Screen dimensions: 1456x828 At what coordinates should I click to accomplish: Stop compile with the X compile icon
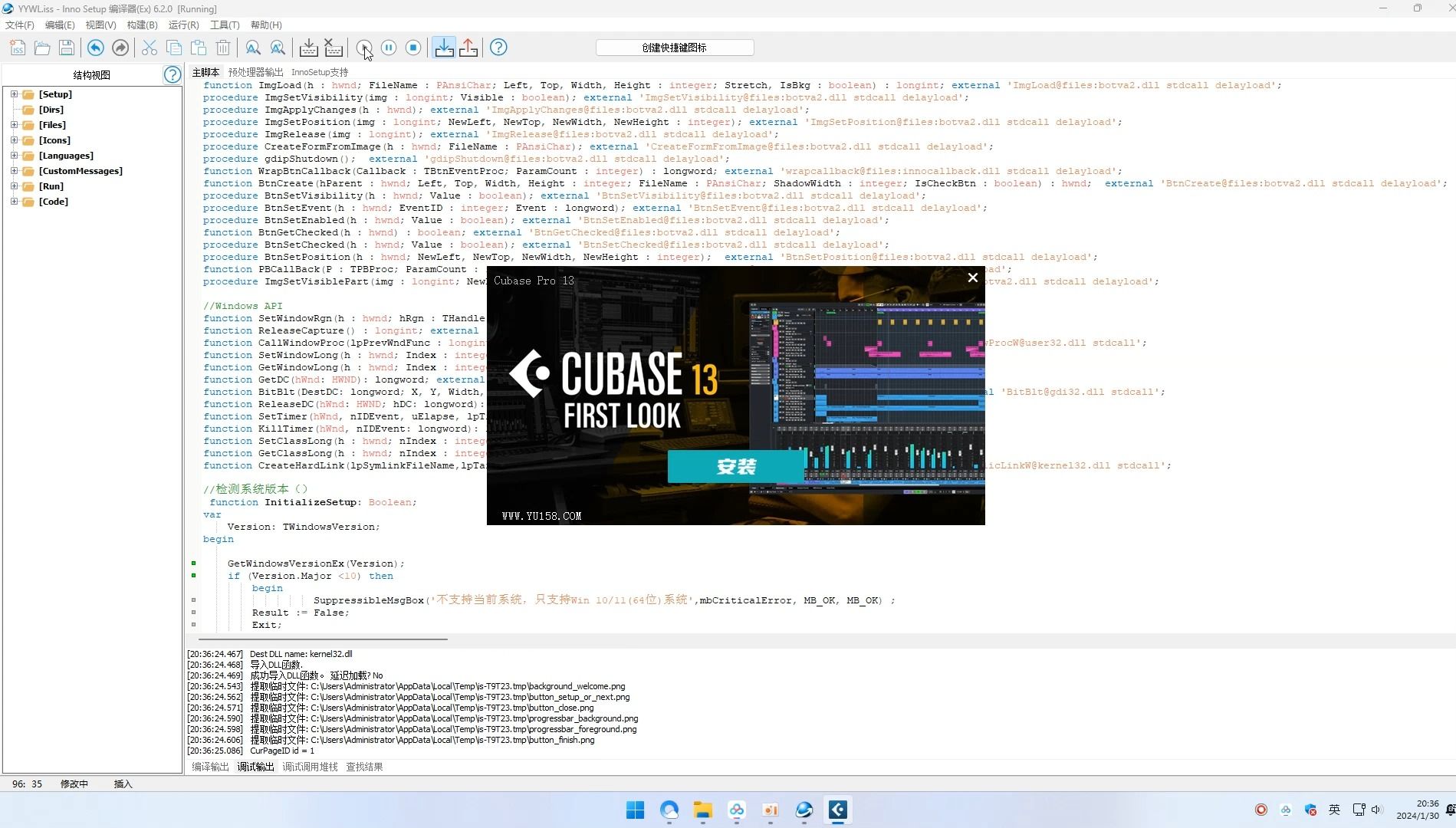(334, 48)
